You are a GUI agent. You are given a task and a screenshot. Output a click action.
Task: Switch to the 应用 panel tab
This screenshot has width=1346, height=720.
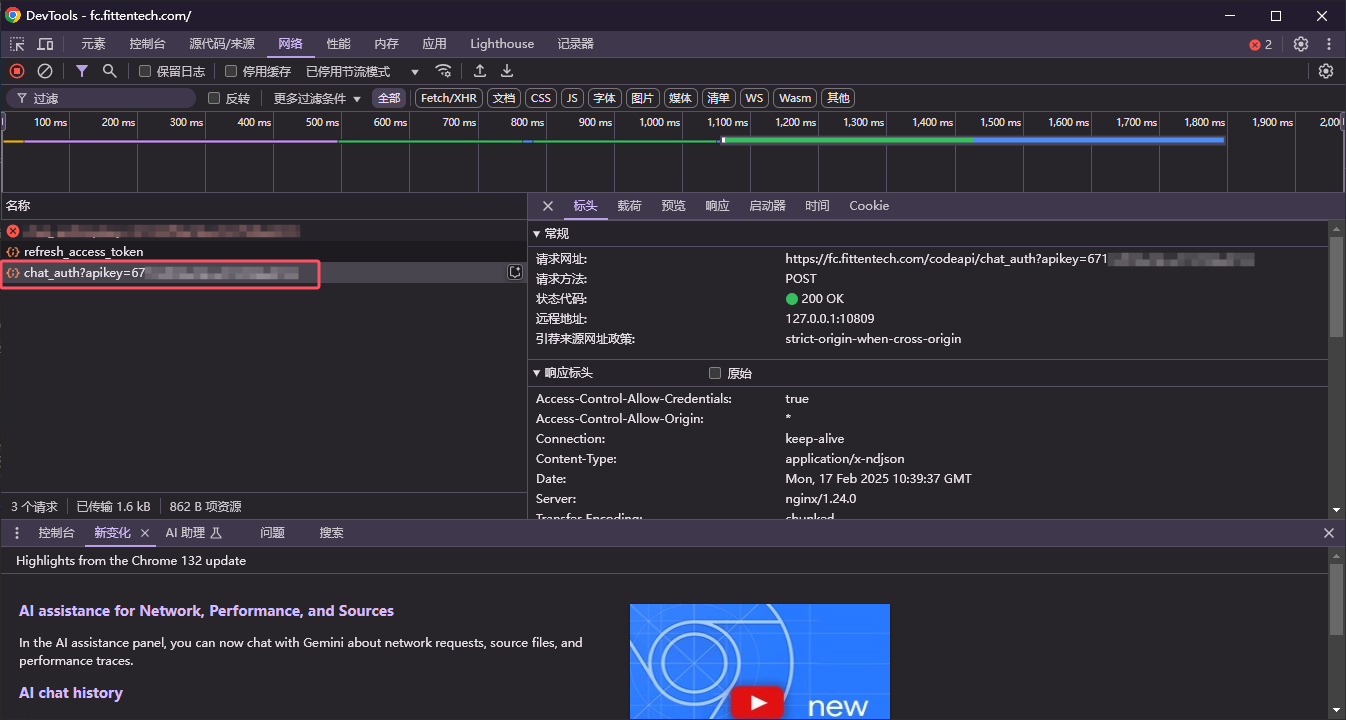[434, 44]
